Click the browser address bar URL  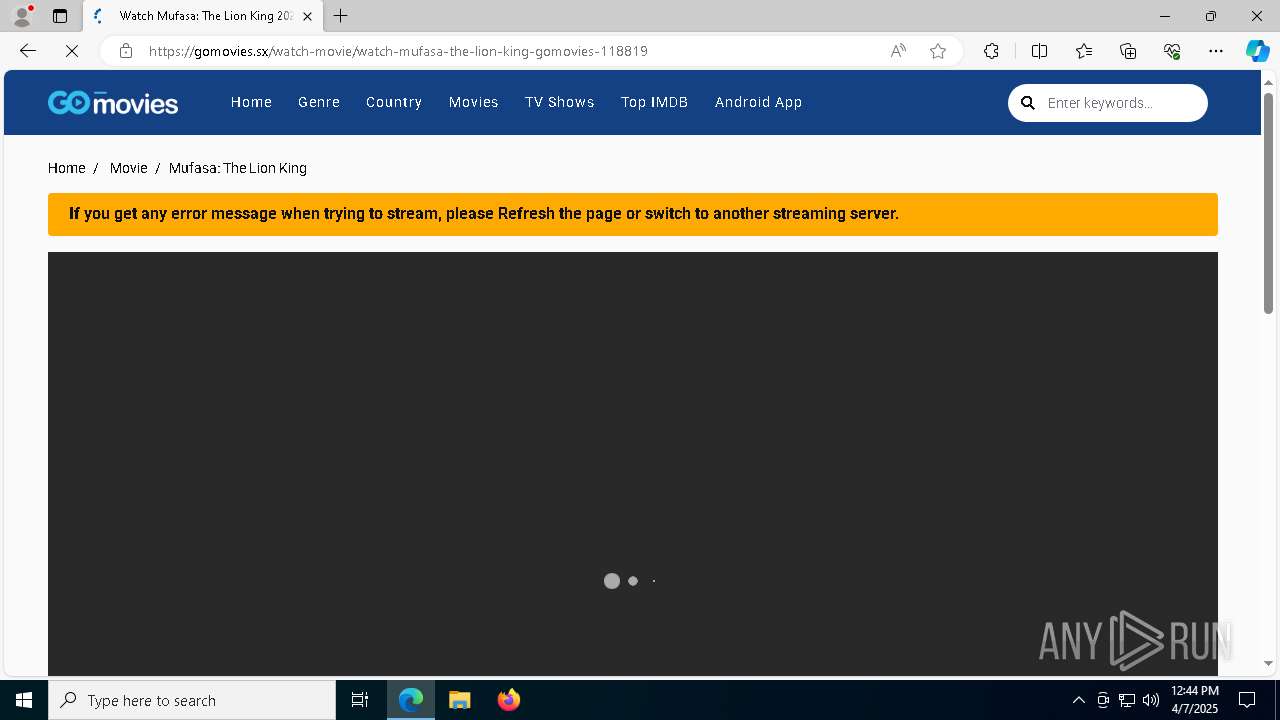tap(399, 51)
